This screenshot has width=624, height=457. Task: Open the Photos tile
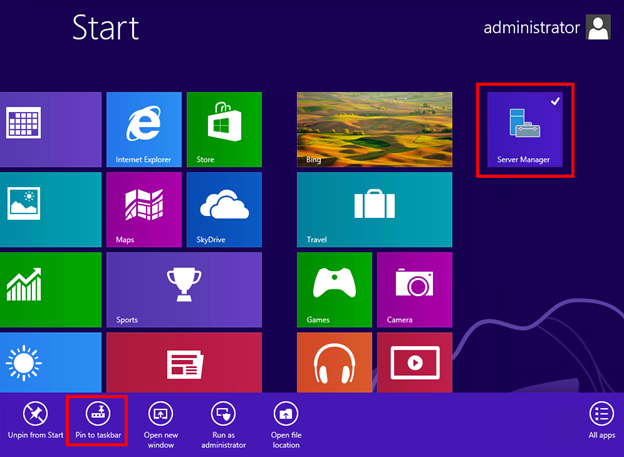pos(51,209)
